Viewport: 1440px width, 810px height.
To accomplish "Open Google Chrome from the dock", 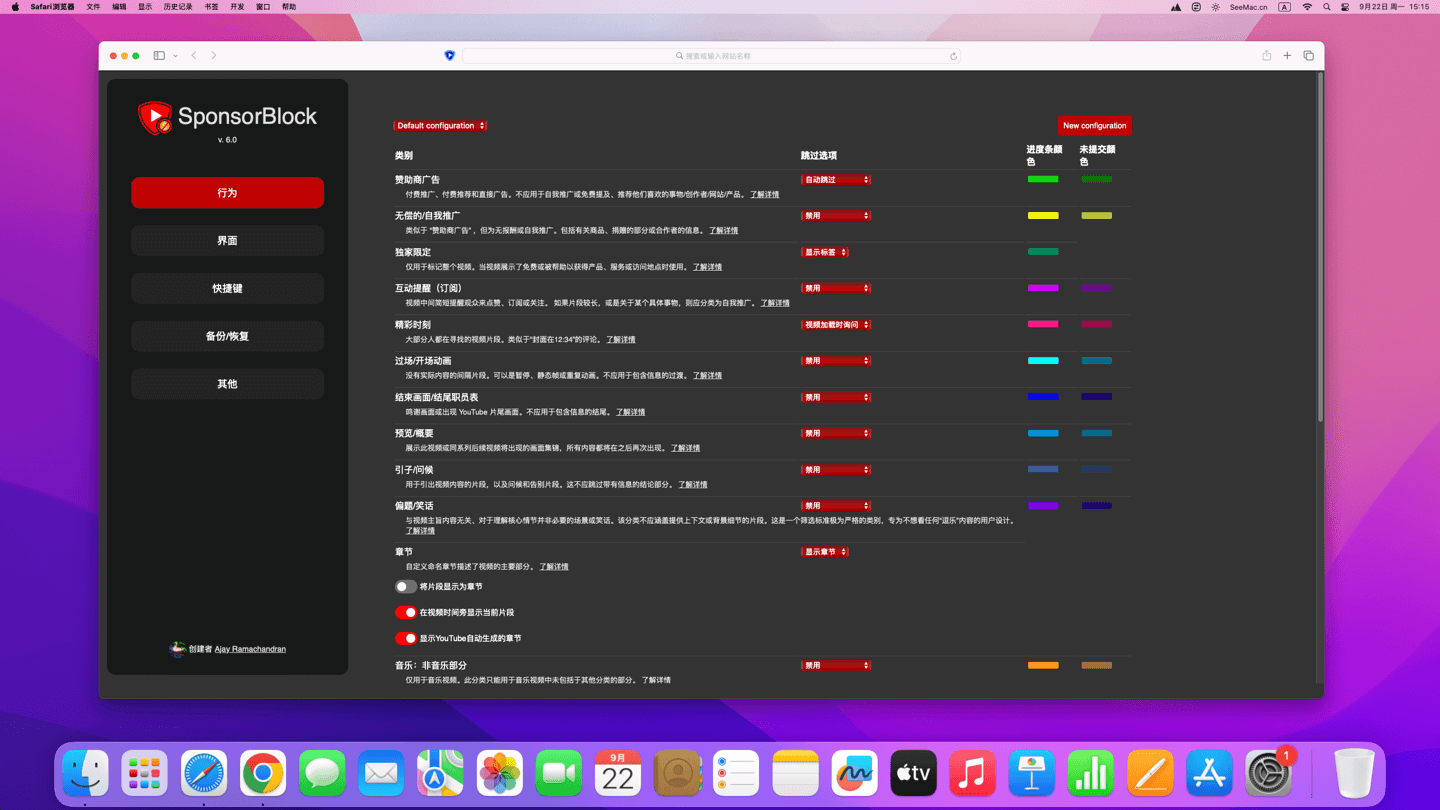I will pos(263,774).
